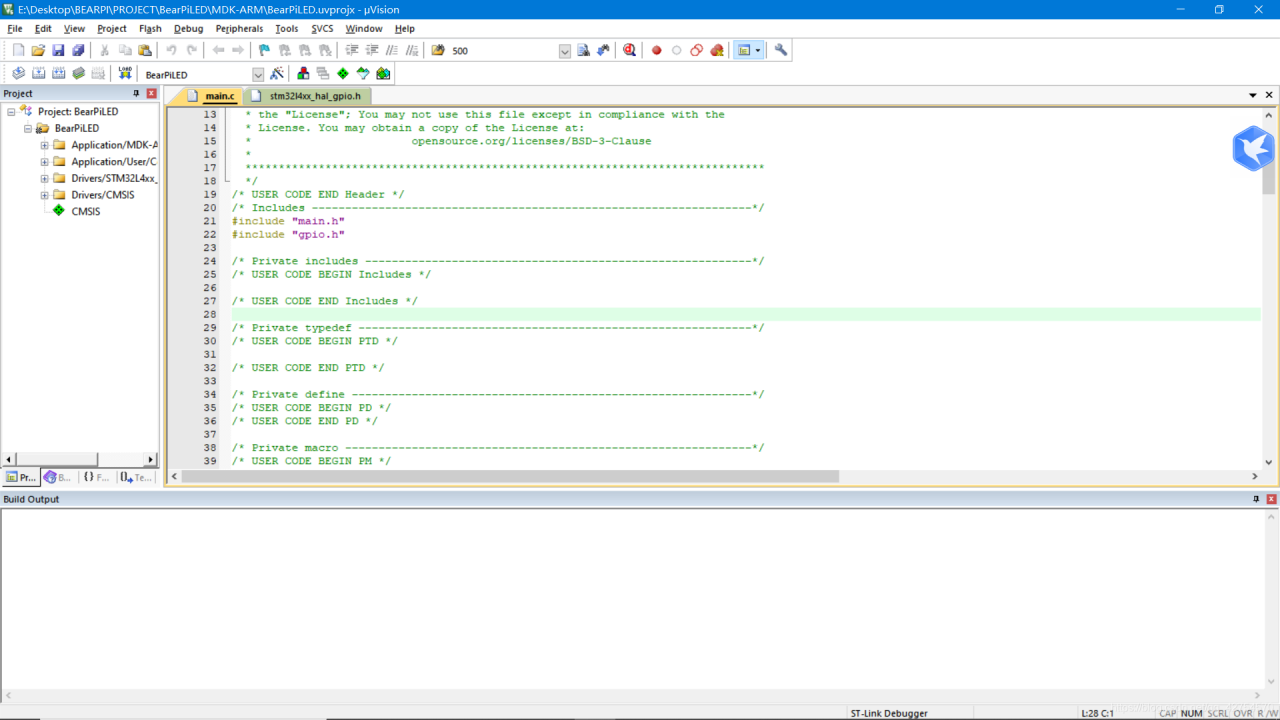This screenshot has height=720, width=1280.
Task: Expand the Drivers/CMSIS folder in tree
Action: (44, 195)
